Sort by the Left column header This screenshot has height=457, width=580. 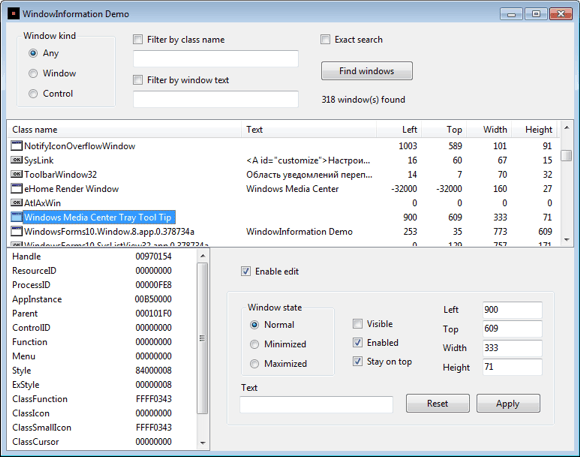coord(399,130)
